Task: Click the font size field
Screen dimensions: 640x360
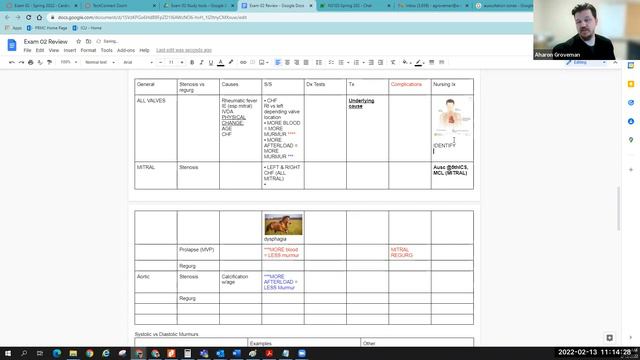Action: click(171, 62)
